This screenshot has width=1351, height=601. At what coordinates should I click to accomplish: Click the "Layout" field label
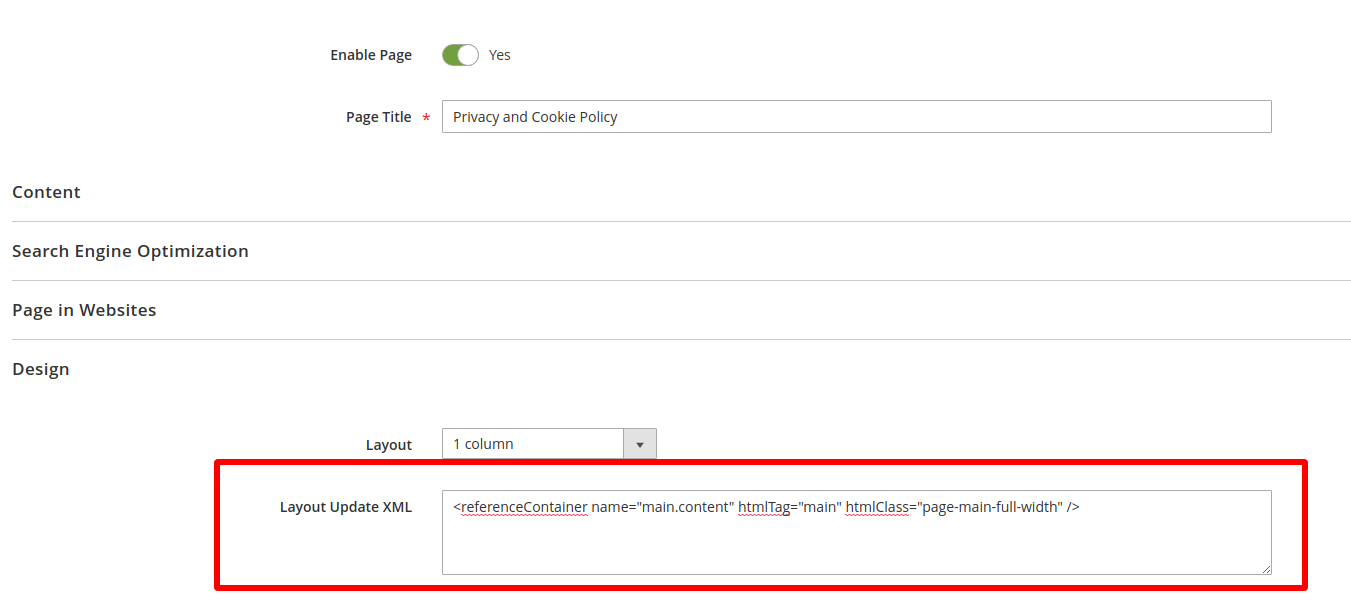click(x=389, y=445)
